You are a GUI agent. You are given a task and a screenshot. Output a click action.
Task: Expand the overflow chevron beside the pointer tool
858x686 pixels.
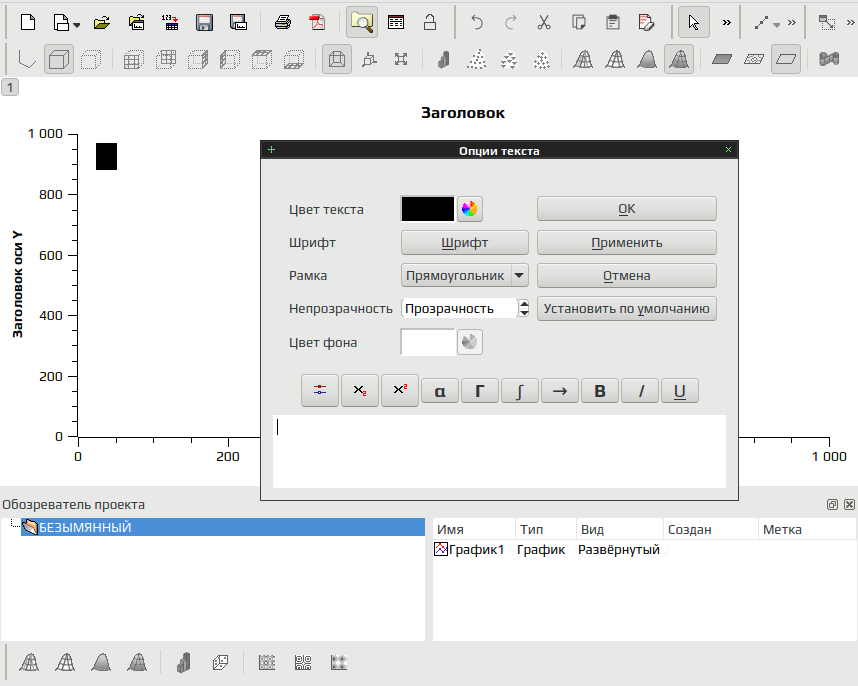[x=727, y=22]
